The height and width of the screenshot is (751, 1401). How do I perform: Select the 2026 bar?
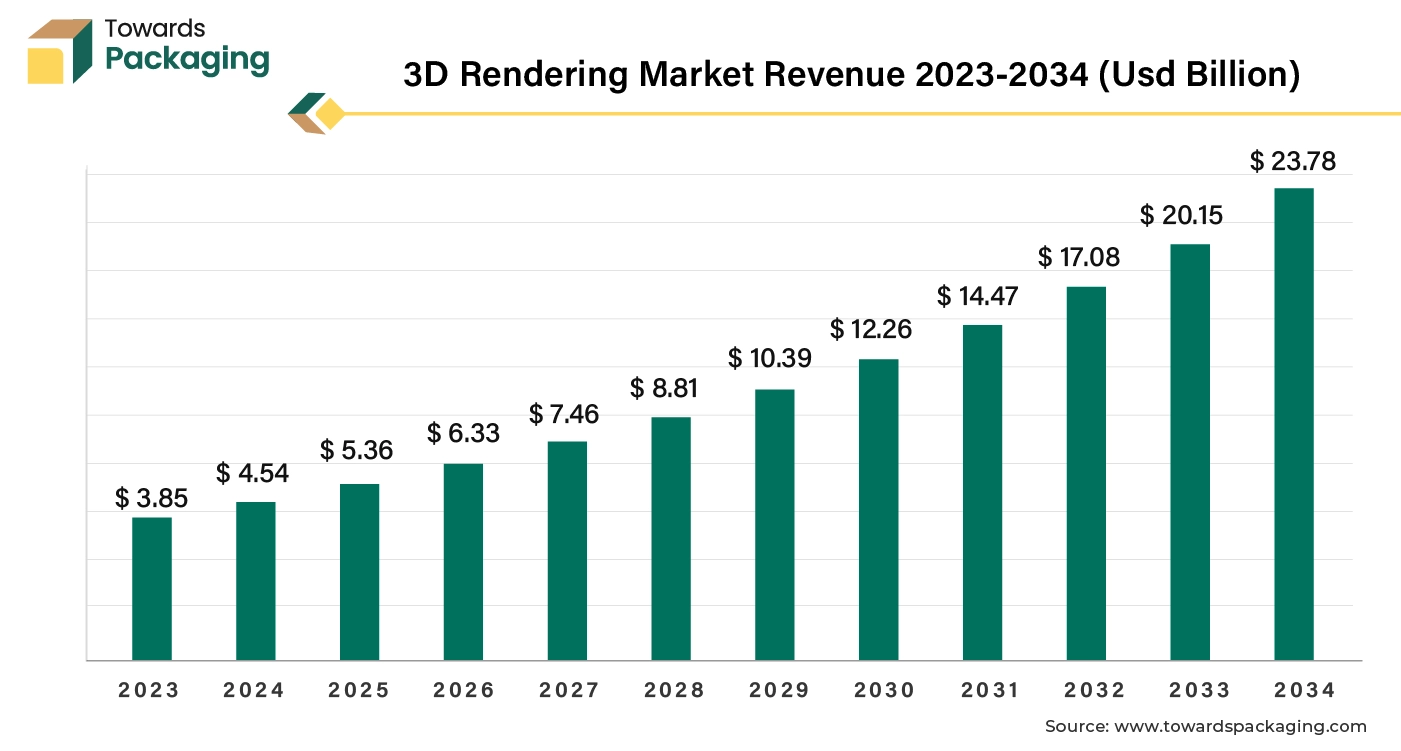[464, 562]
